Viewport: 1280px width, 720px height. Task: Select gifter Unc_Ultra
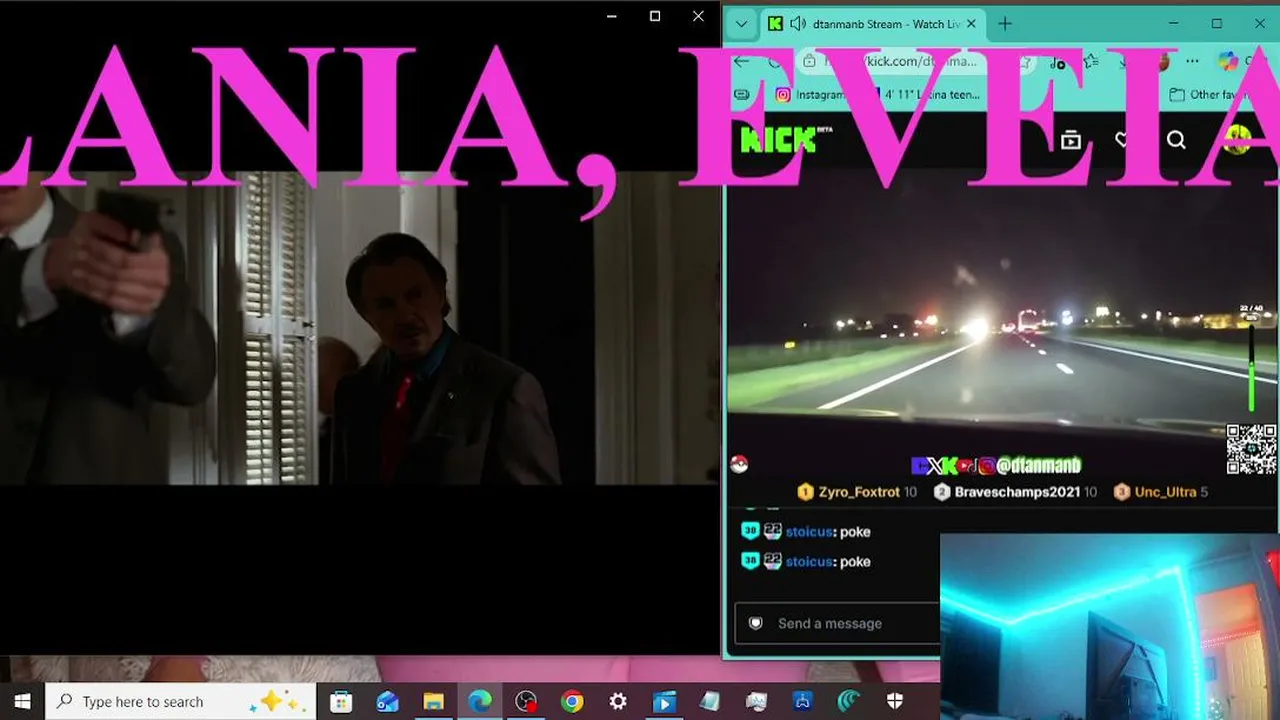1165,492
